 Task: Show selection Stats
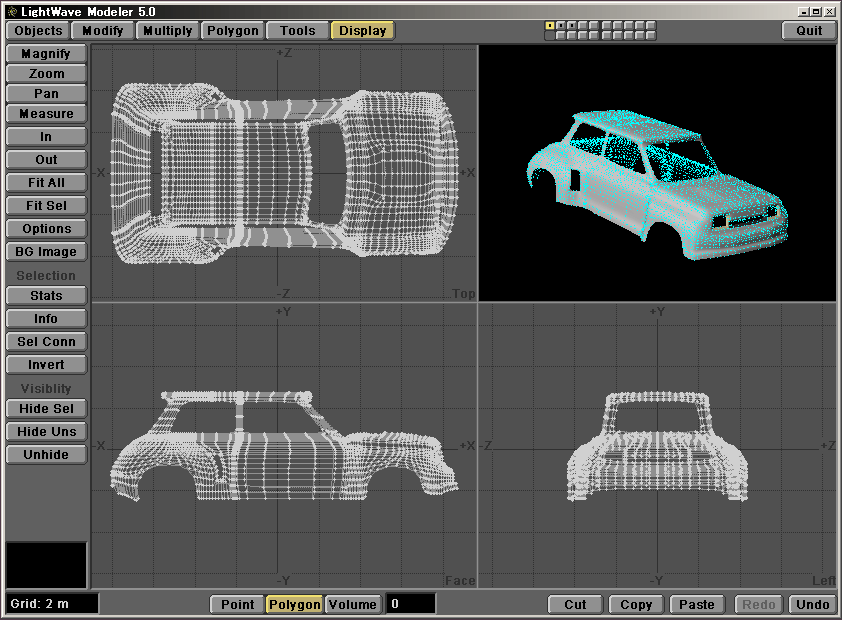point(46,296)
